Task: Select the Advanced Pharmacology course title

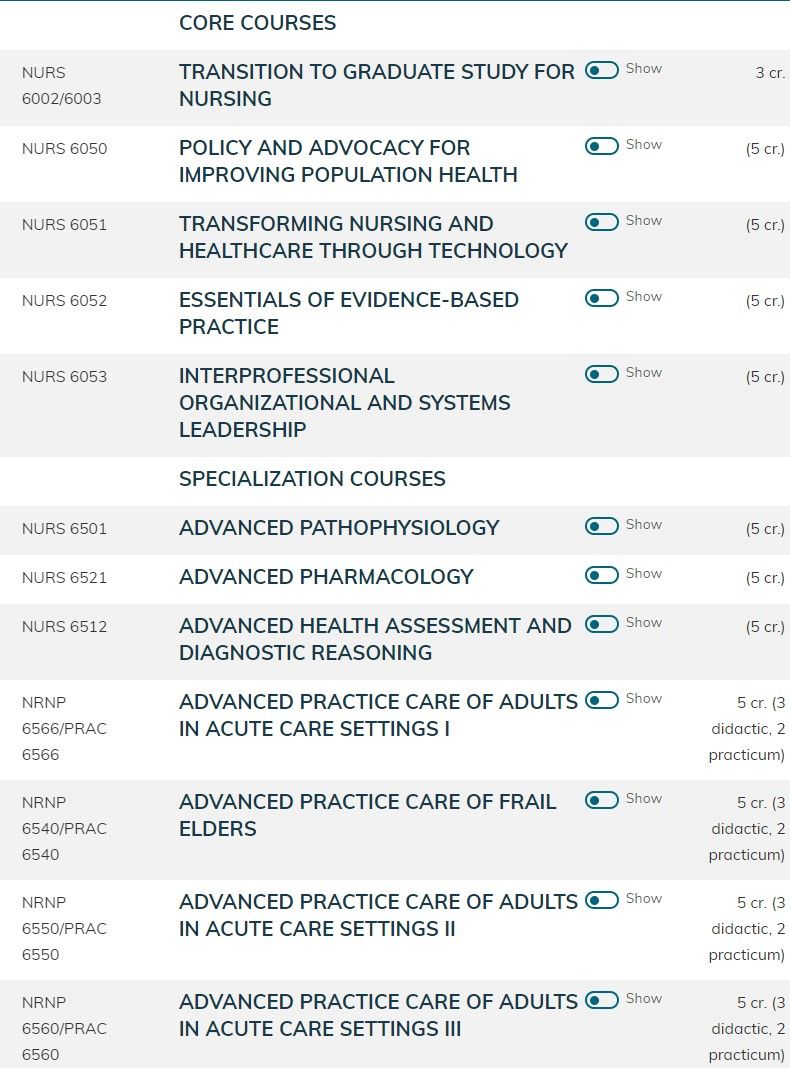Action: tap(326, 577)
